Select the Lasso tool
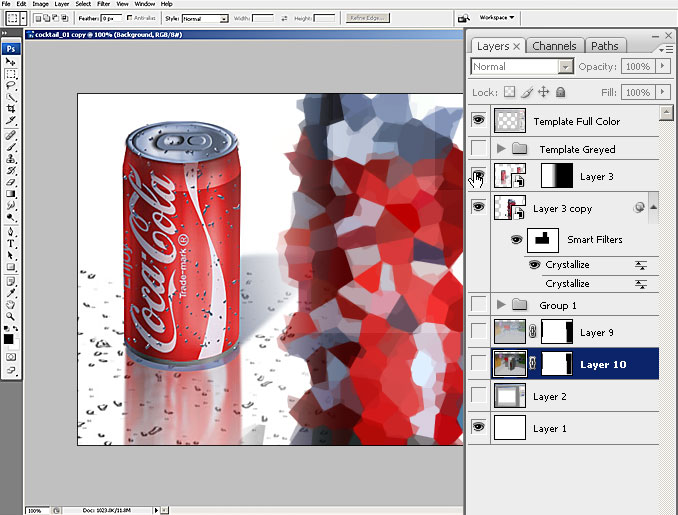 click(x=11, y=85)
